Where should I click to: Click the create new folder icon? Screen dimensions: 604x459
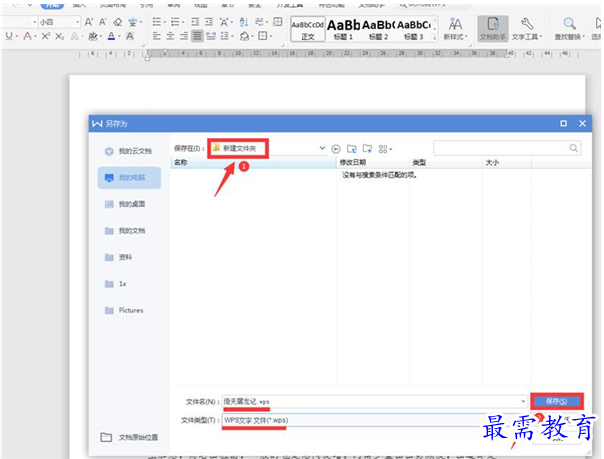coord(367,149)
